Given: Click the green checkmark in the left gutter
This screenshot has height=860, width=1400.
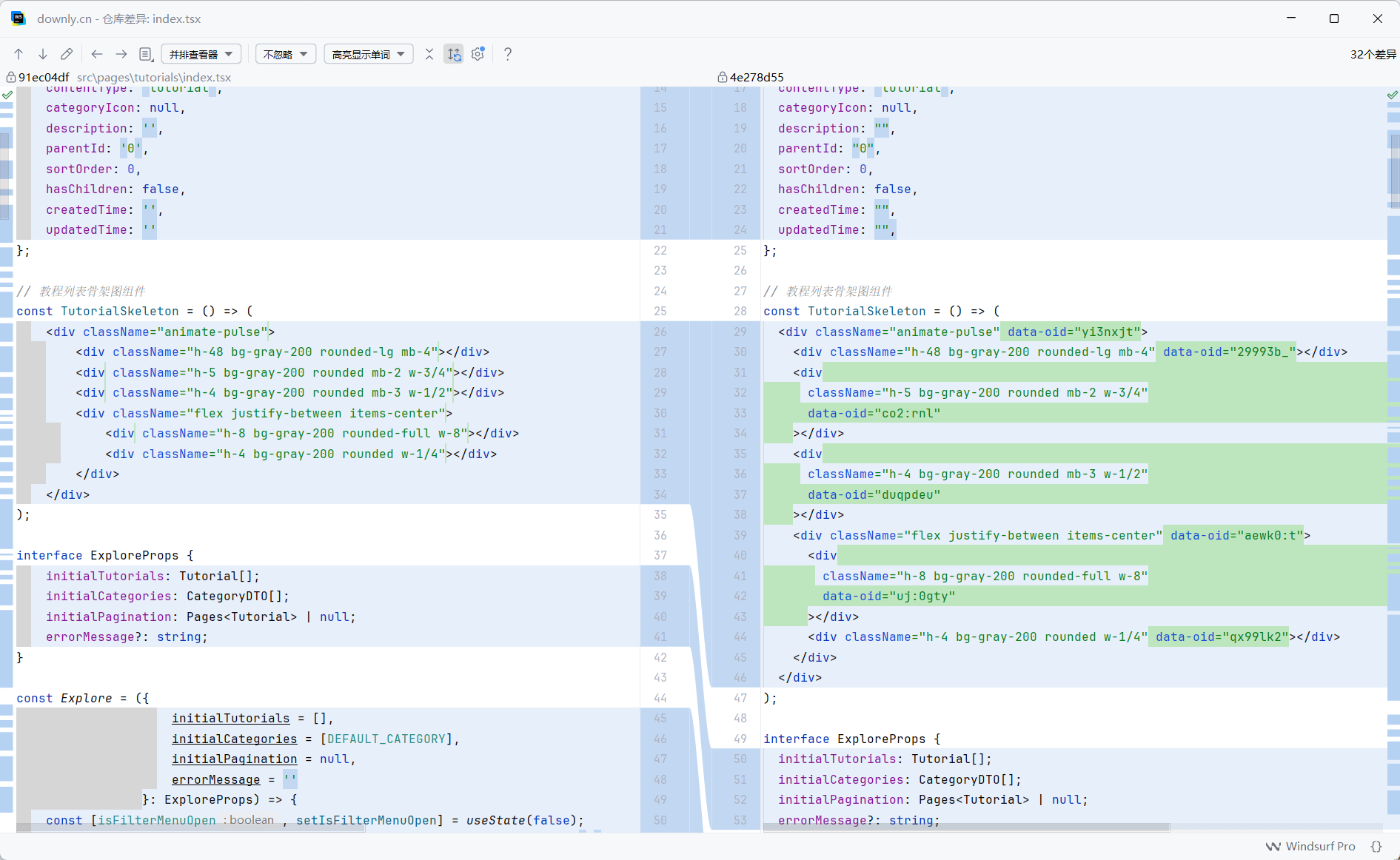Looking at the screenshot, I should [7, 95].
